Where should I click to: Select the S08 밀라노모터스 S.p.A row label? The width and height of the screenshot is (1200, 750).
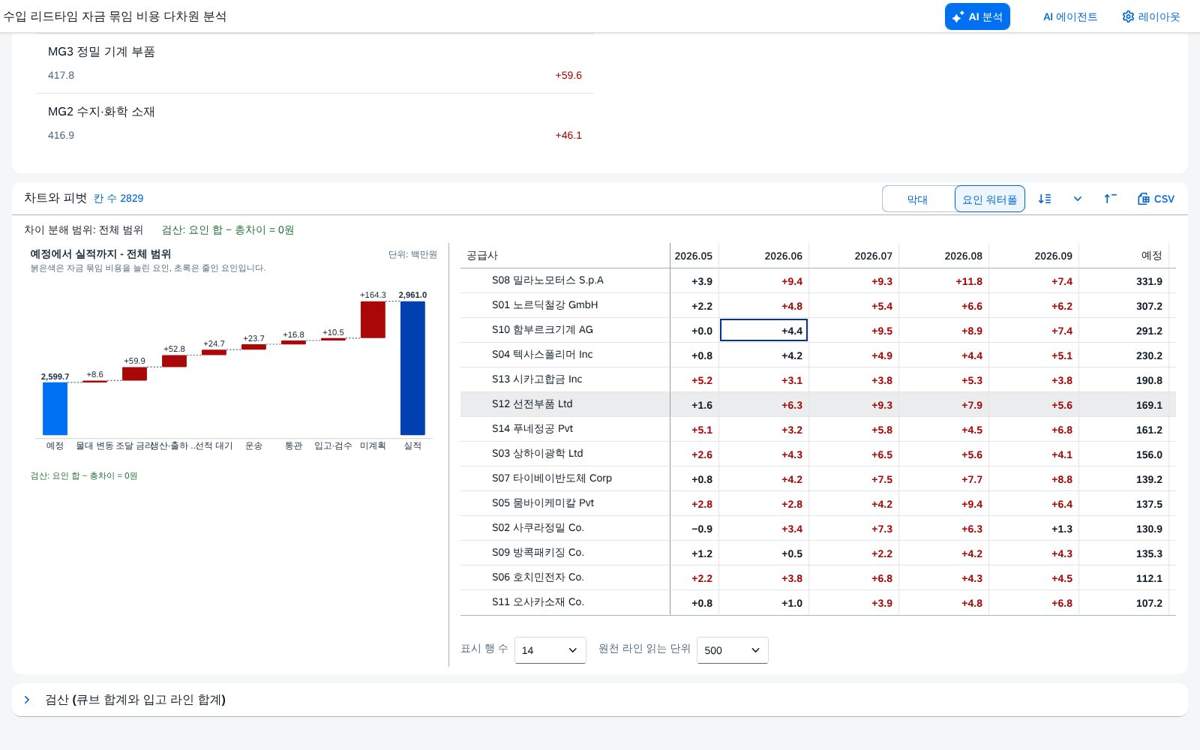548,280
